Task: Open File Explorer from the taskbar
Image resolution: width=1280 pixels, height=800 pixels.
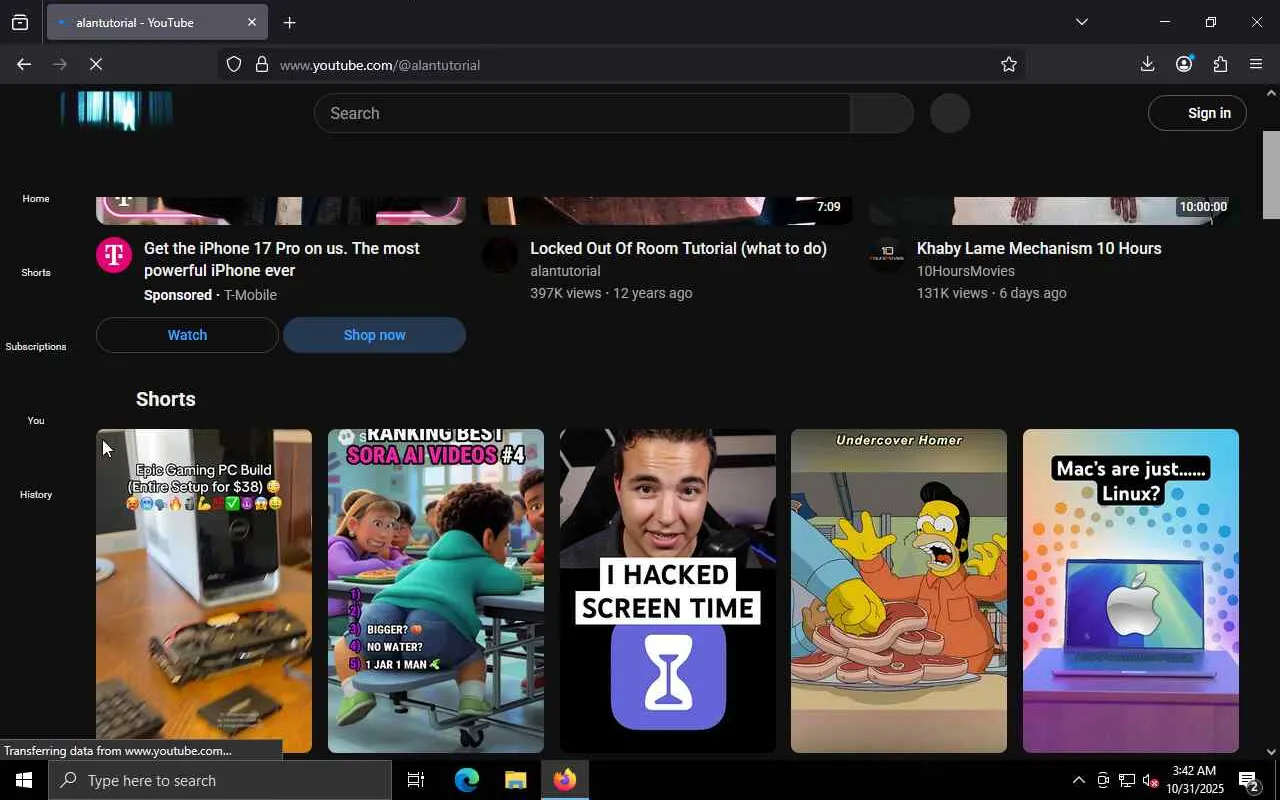Action: pyautogui.click(x=515, y=780)
